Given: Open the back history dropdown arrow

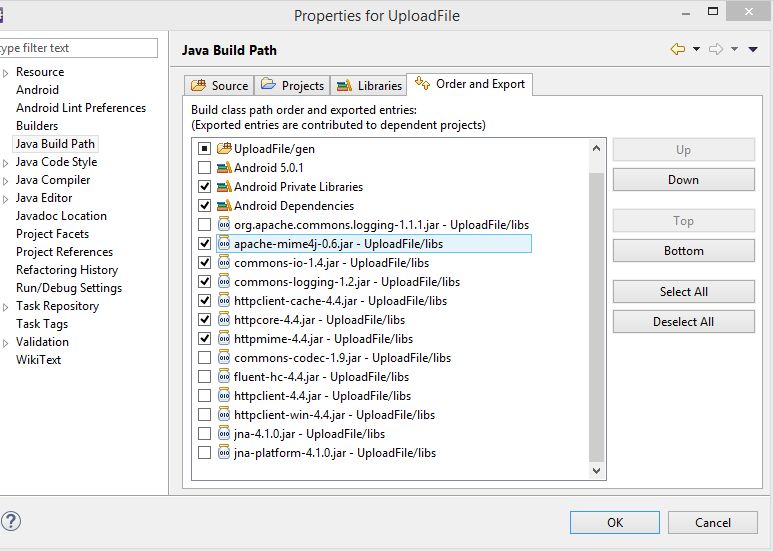Looking at the screenshot, I should coord(696,49).
